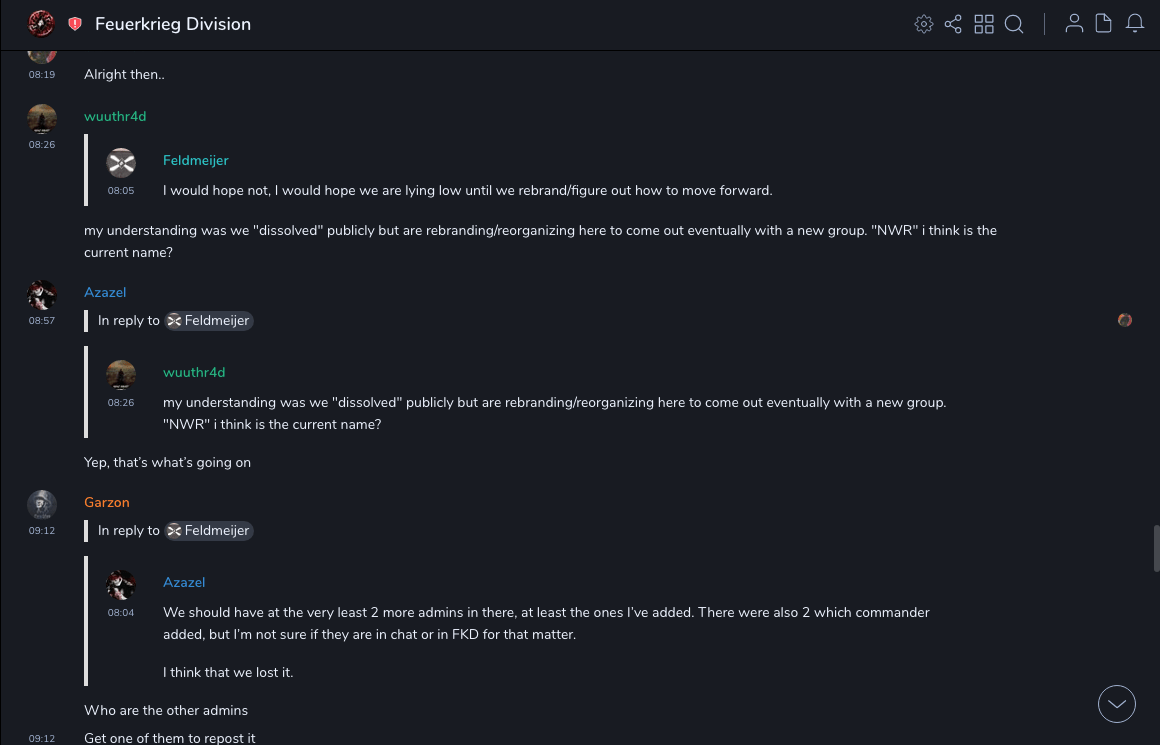This screenshot has height=745, width=1160.
Task: Open the room files icon
Action: (1104, 24)
